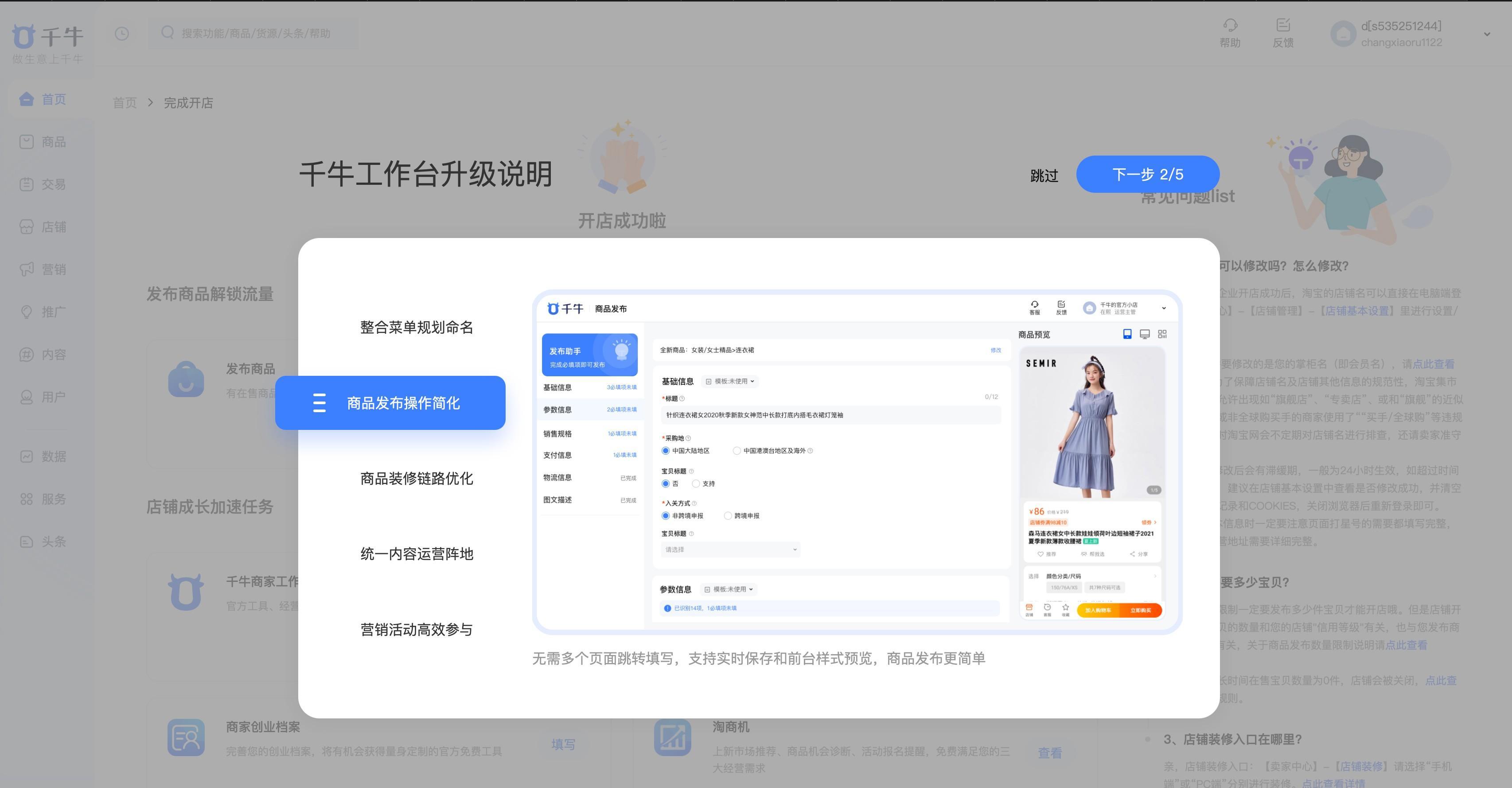Expand the account dropdown arrow
This screenshot has height=788, width=1512.
click(1487, 34)
